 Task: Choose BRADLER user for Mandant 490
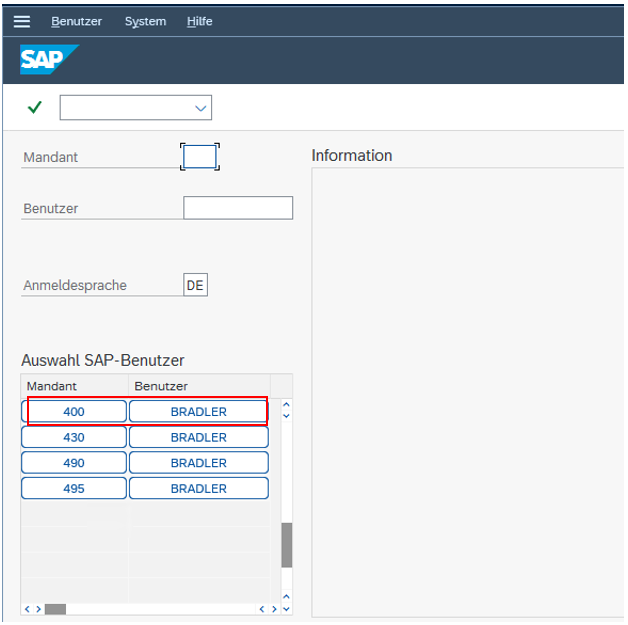[198, 463]
